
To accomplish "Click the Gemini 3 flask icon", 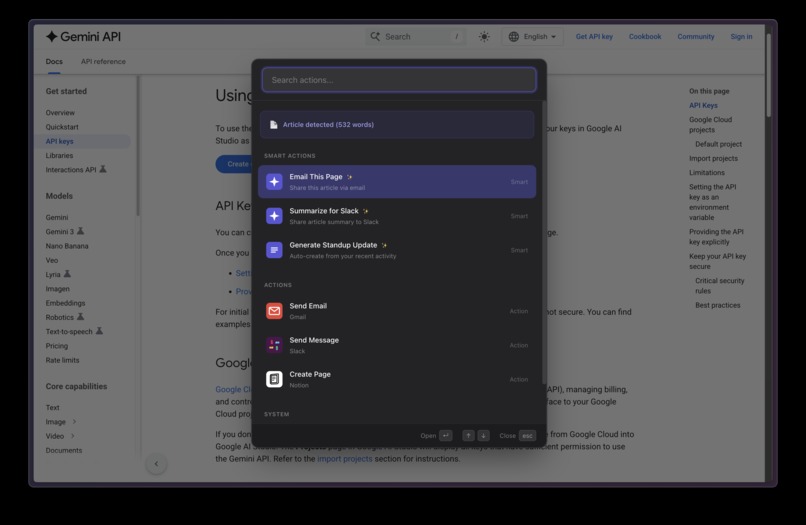I will [80, 231].
